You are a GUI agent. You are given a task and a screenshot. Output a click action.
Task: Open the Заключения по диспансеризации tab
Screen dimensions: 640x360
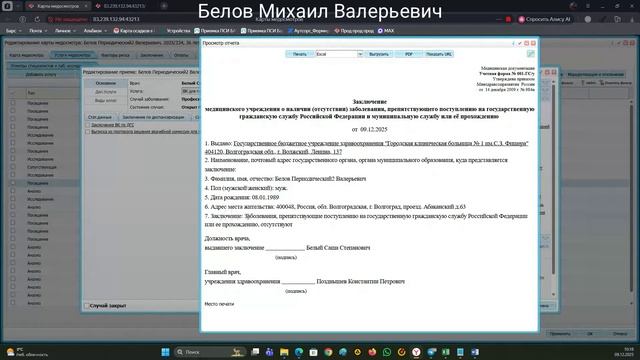[x=153, y=117]
